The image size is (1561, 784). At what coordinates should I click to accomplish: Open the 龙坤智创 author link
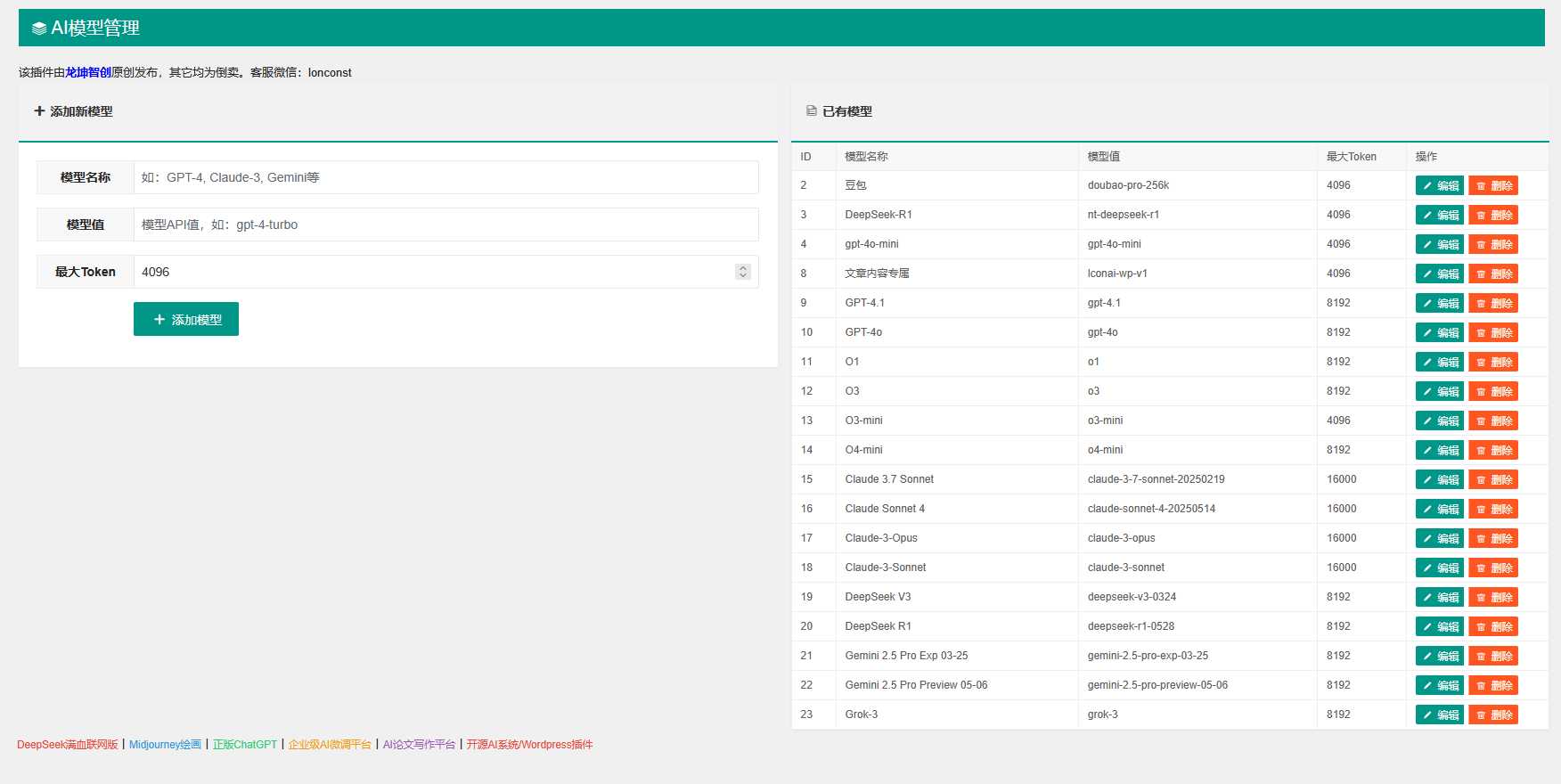88,72
